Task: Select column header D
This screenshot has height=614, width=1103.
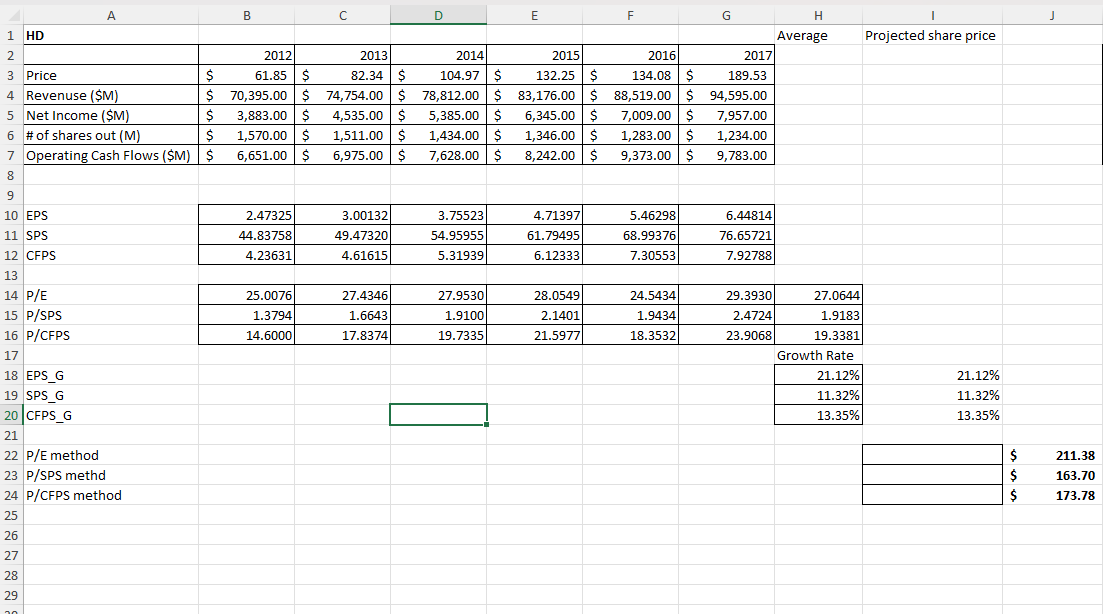Action: pos(437,15)
